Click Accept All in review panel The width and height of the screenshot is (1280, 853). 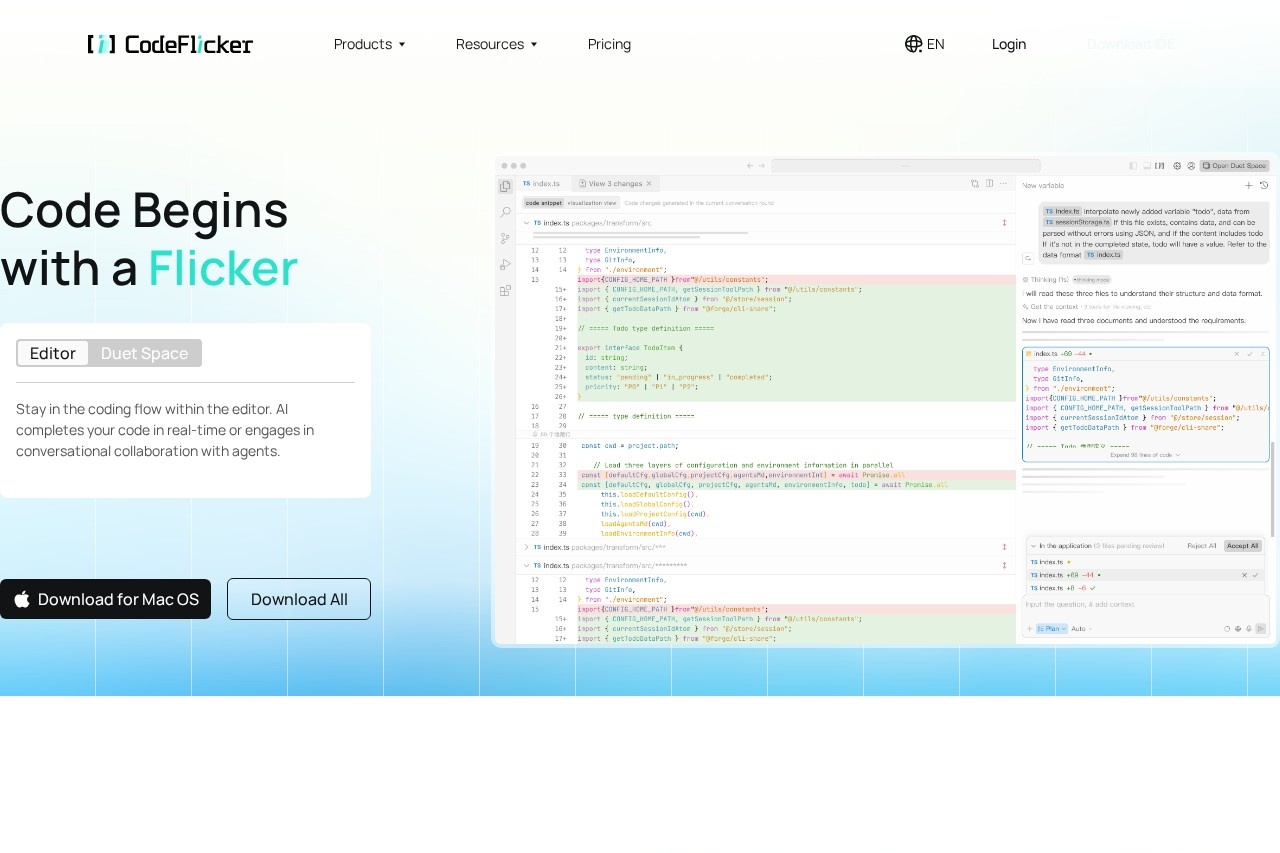coord(1242,546)
